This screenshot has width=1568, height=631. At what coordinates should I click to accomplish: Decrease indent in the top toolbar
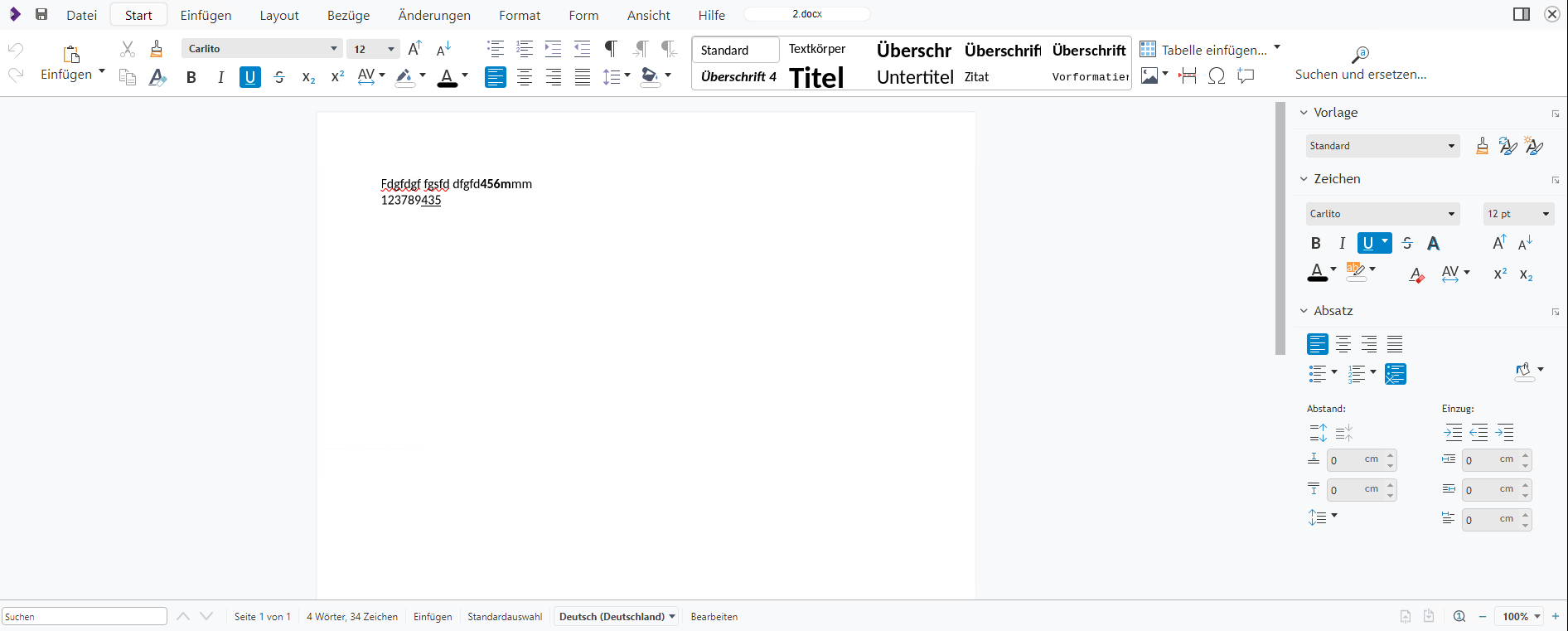click(x=583, y=49)
